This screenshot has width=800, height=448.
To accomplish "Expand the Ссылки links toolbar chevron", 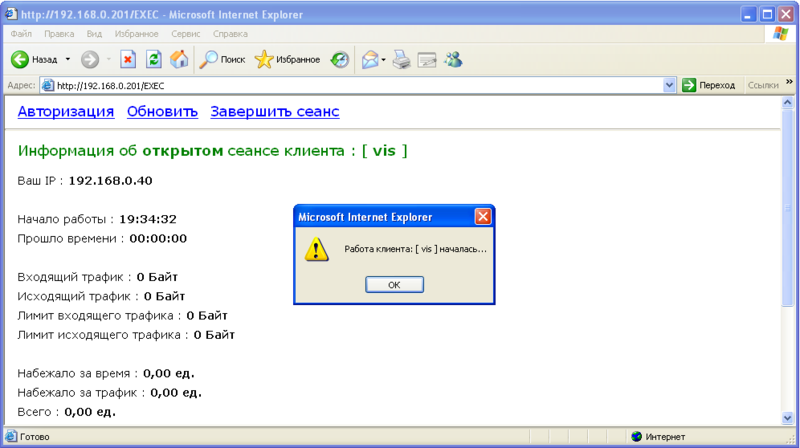I will (789, 82).
